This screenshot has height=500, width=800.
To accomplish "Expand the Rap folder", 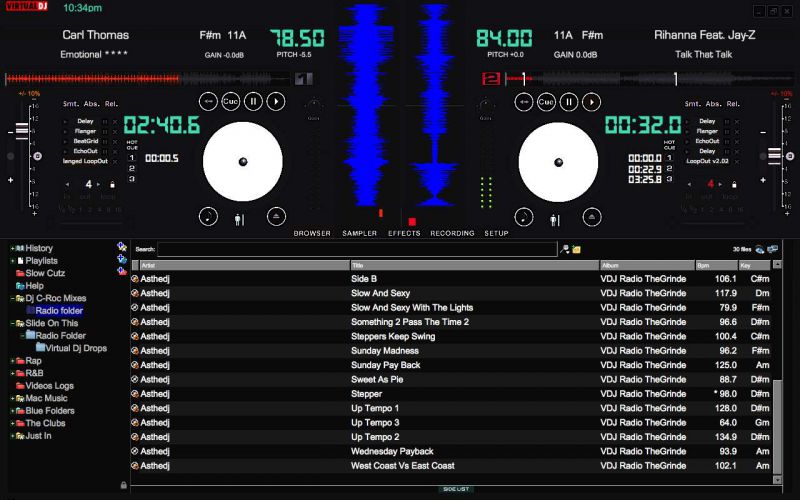I will tap(12, 361).
